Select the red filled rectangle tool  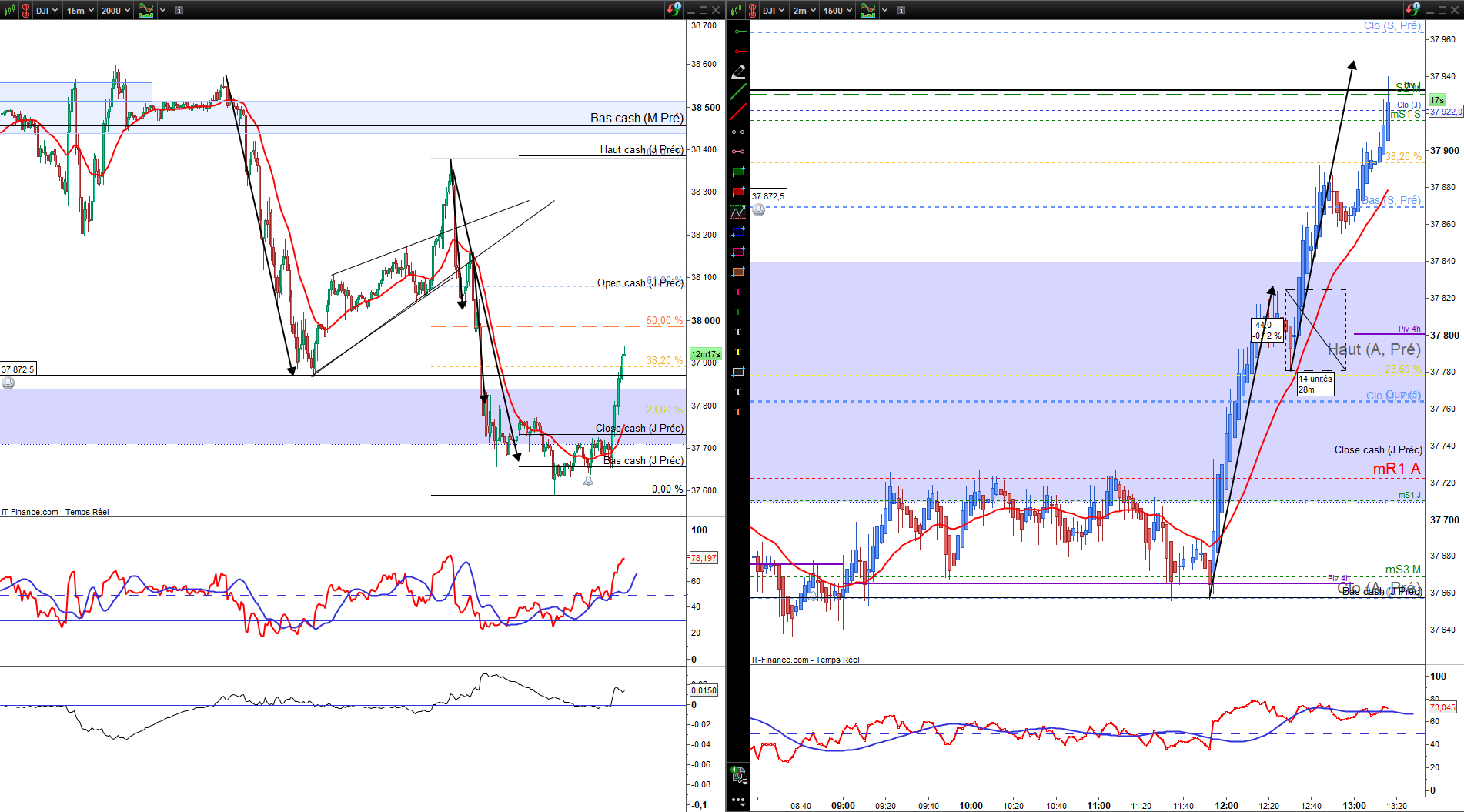[738, 192]
